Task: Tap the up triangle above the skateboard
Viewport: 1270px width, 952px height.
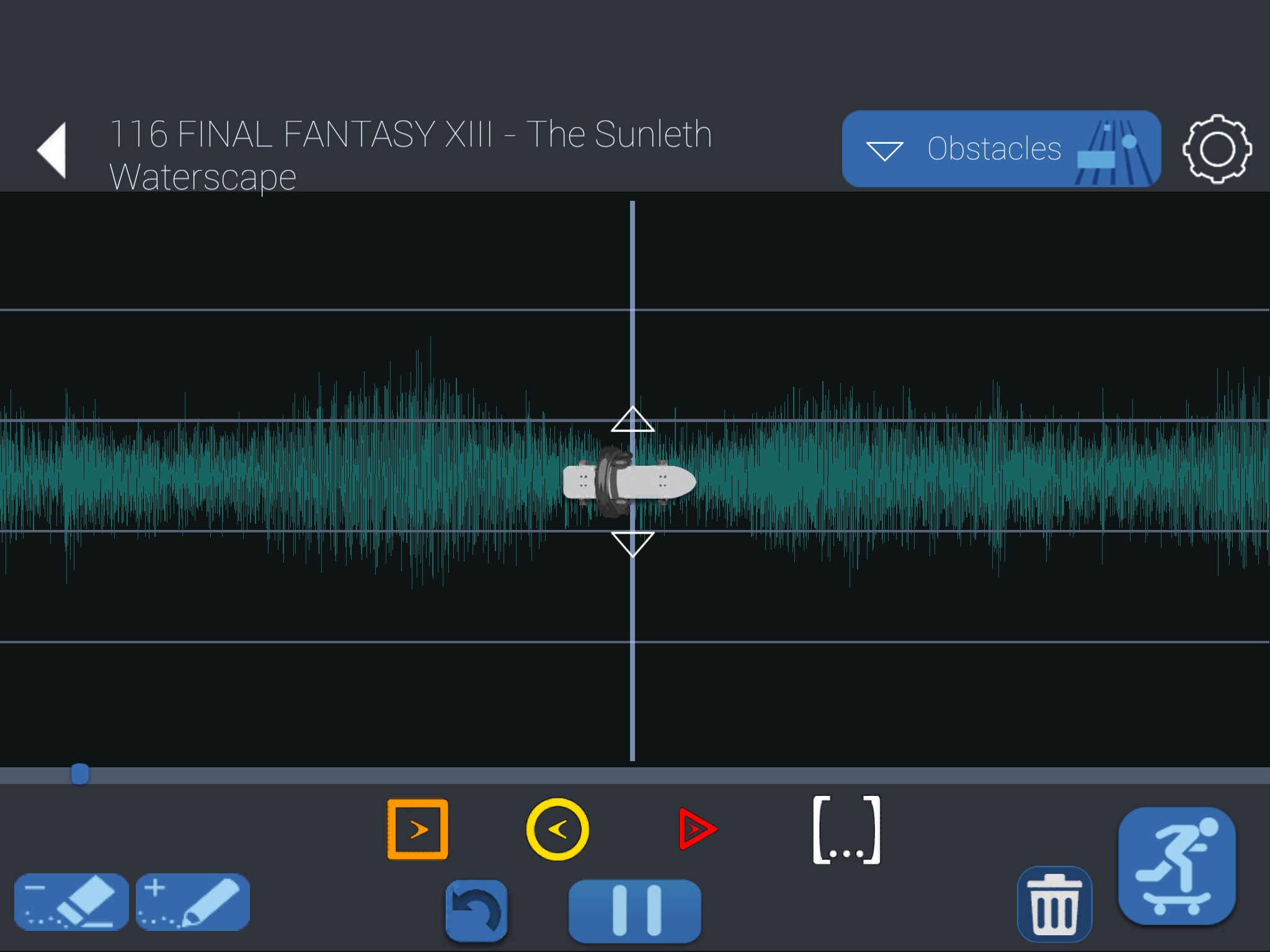Action: [x=632, y=420]
